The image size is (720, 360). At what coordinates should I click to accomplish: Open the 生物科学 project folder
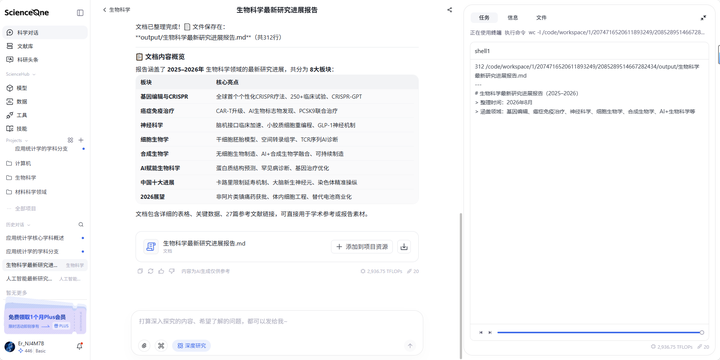coord(45,178)
